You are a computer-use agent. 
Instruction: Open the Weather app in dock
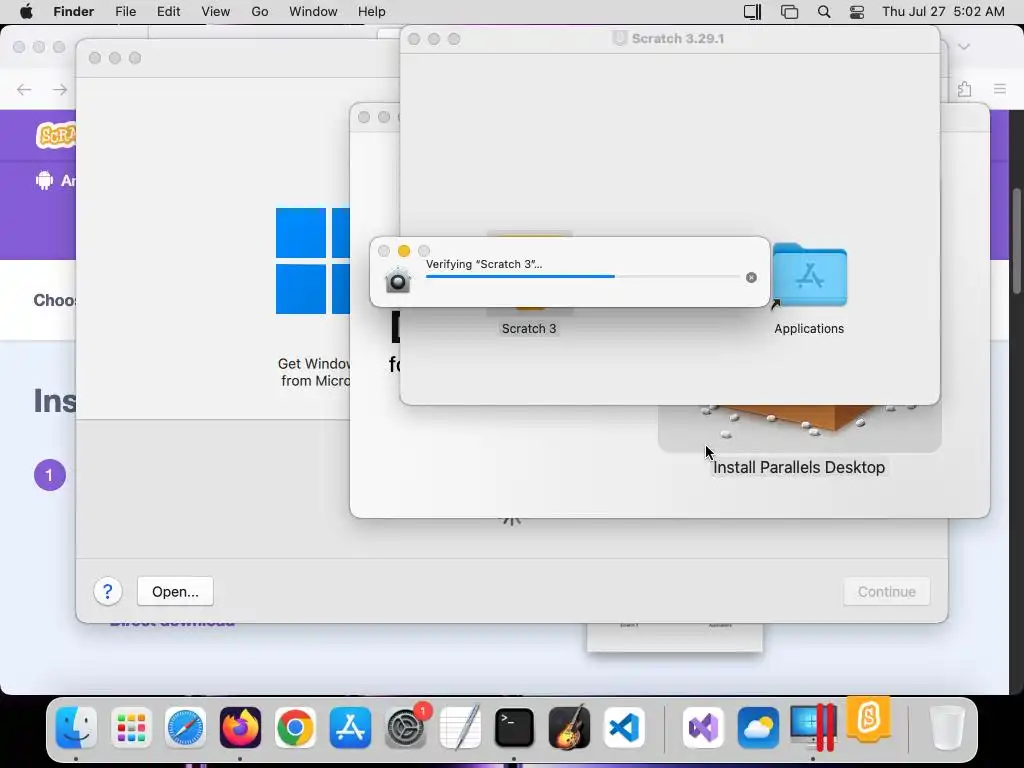(x=758, y=727)
